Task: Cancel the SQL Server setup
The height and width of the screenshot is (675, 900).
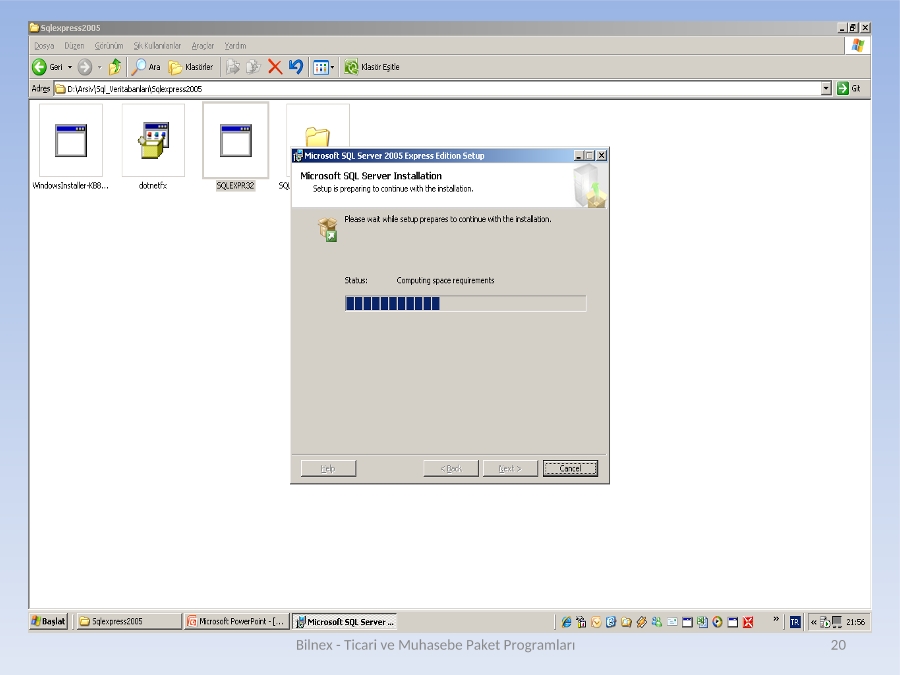Action: (571, 468)
